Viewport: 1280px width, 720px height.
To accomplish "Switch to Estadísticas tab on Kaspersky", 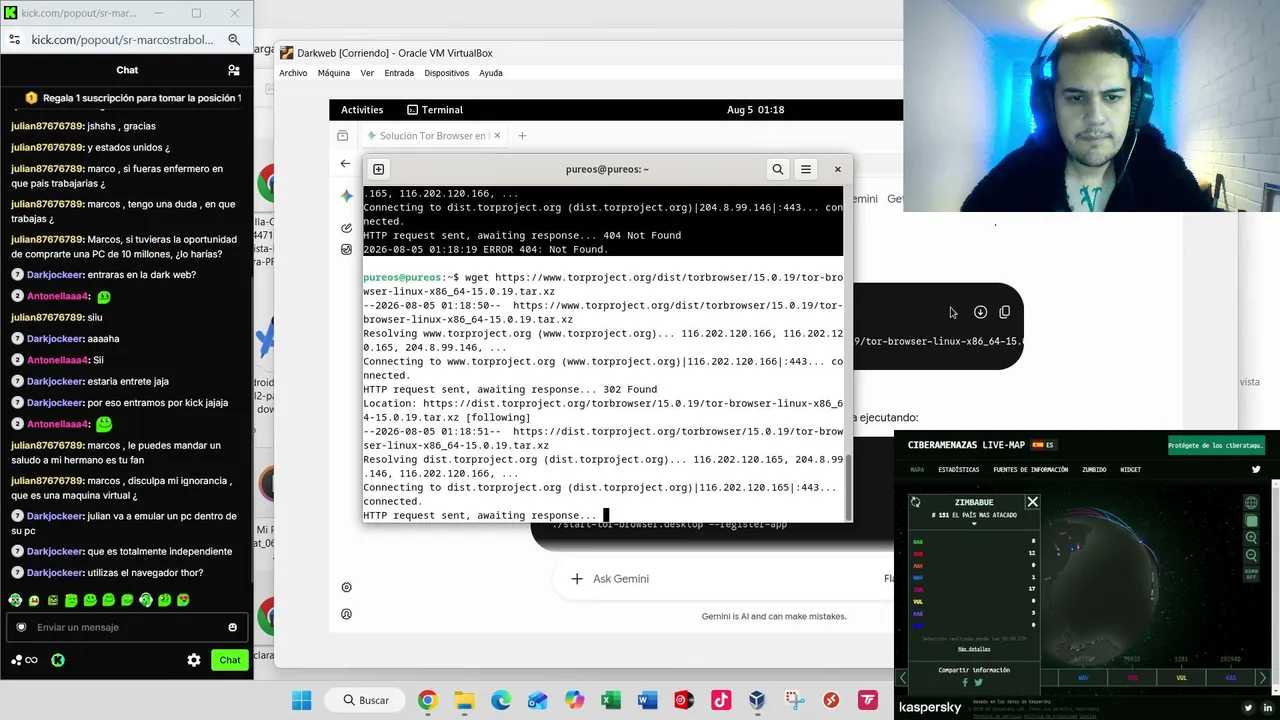I will (x=959, y=469).
